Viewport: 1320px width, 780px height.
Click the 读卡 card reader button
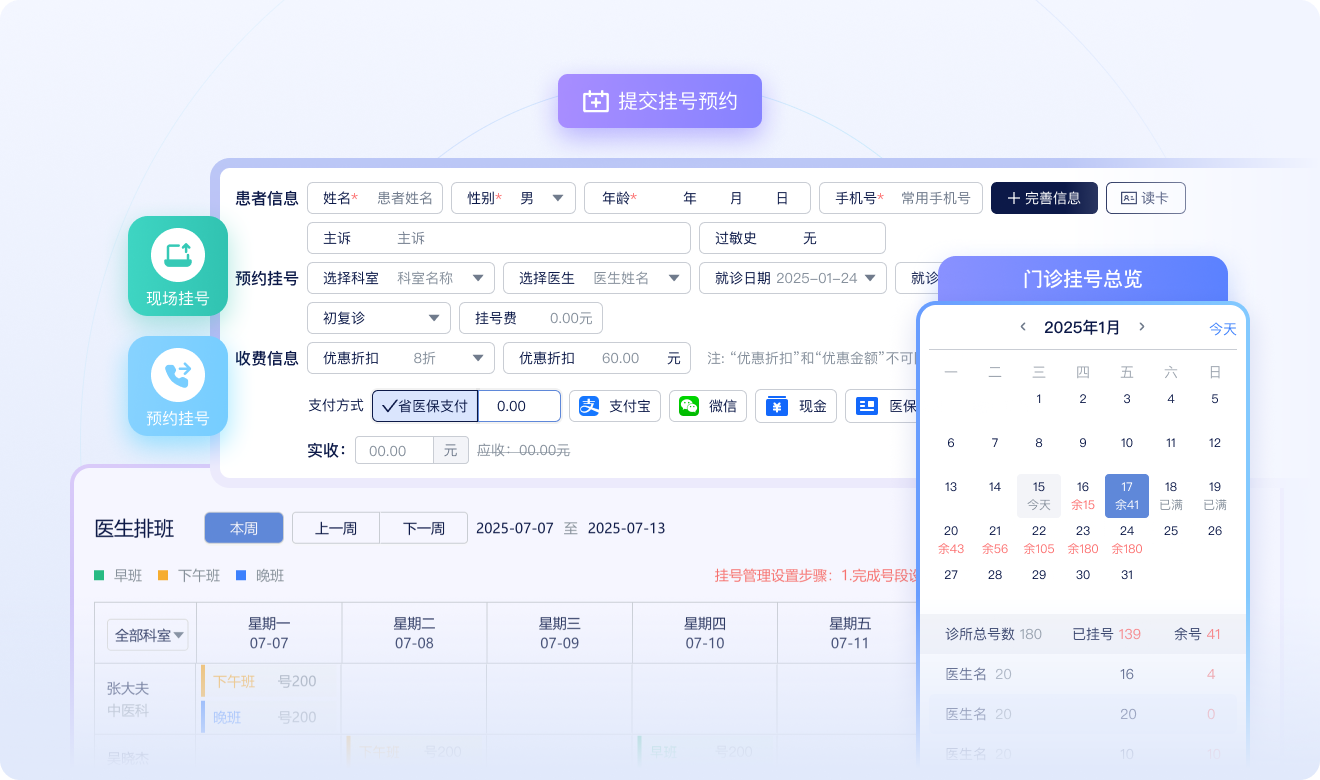pyautogui.click(x=1145, y=198)
